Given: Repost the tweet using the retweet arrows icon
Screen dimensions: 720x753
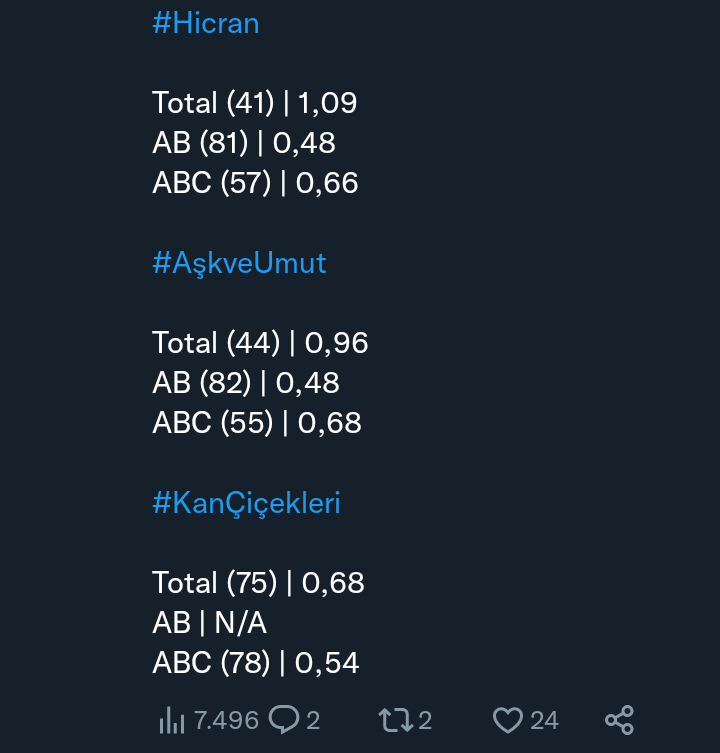Looking at the screenshot, I should pyautogui.click(x=393, y=720).
